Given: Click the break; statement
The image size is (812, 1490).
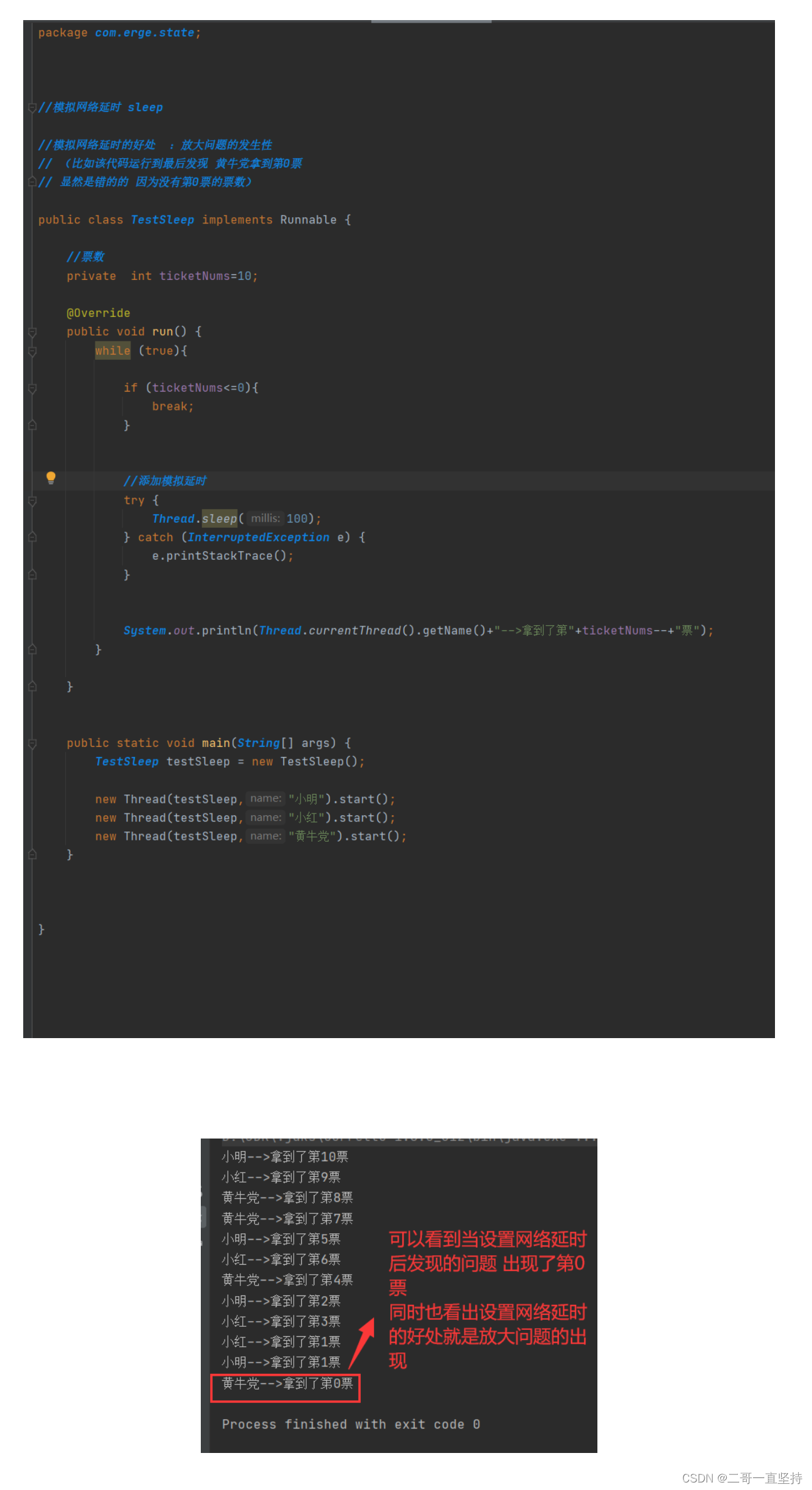Looking at the screenshot, I should [173, 407].
